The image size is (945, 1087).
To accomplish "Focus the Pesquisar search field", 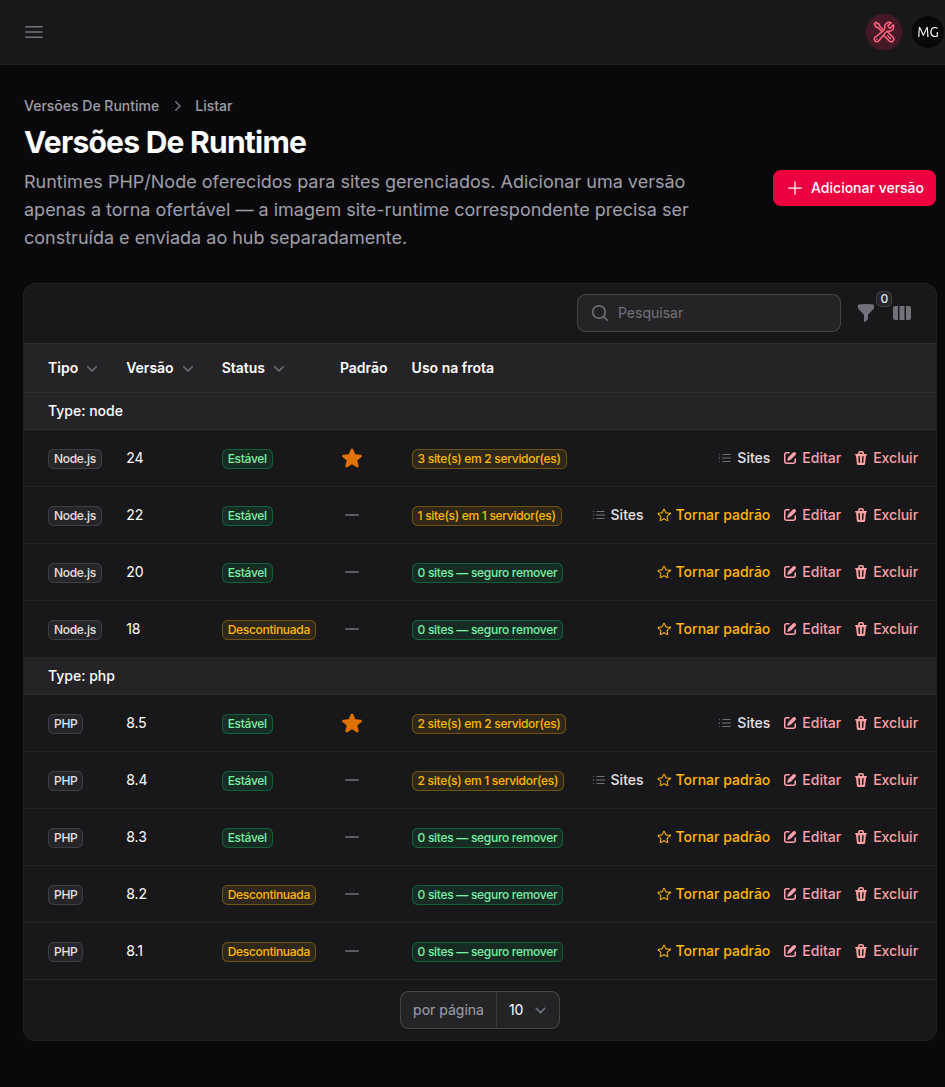I will (709, 313).
